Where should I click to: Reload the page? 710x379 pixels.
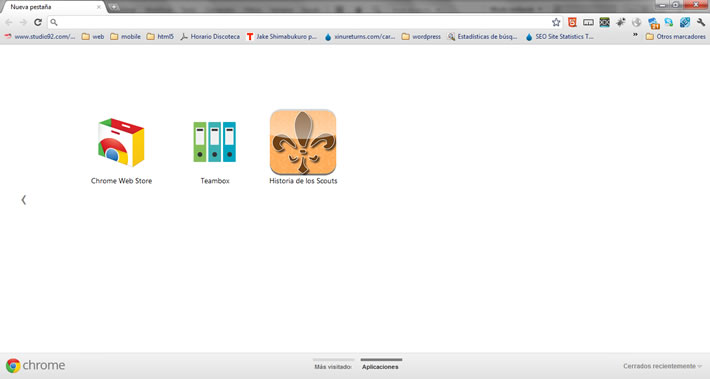(x=38, y=22)
